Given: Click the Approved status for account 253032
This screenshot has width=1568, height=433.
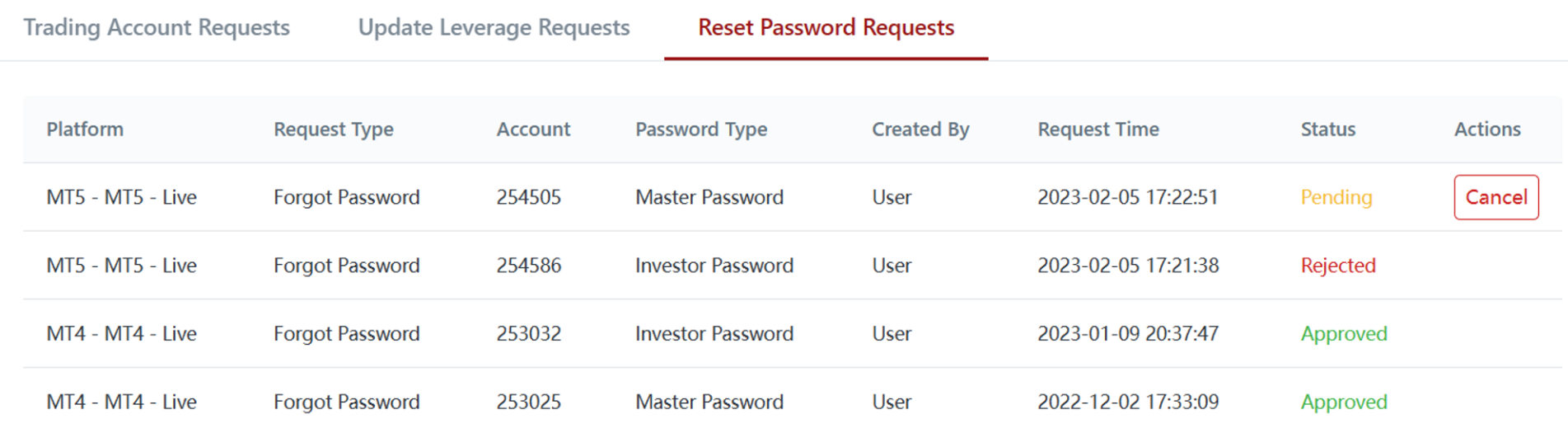Looking at the screenshot, I should click(x=1344, y=334).
